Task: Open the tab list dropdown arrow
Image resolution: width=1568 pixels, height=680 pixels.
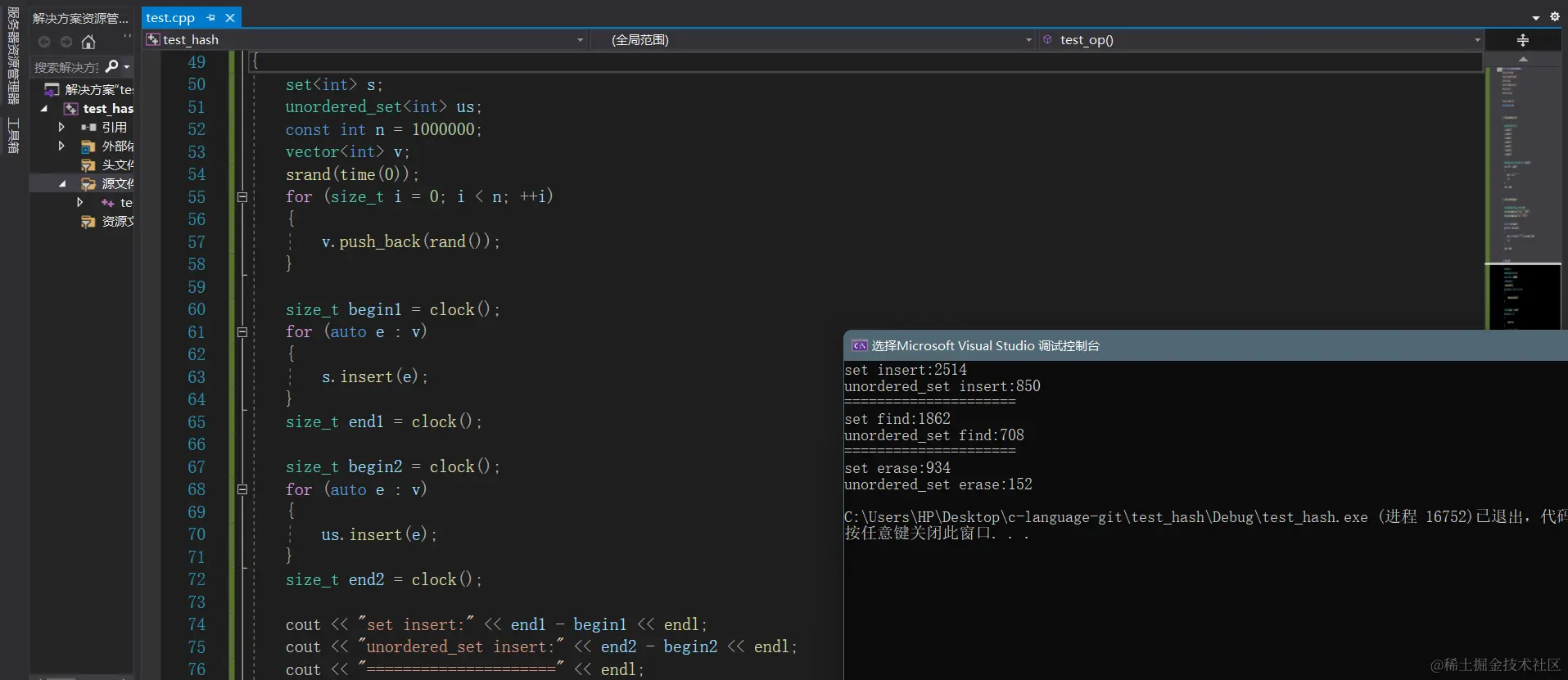Action: coord(1536,18)
